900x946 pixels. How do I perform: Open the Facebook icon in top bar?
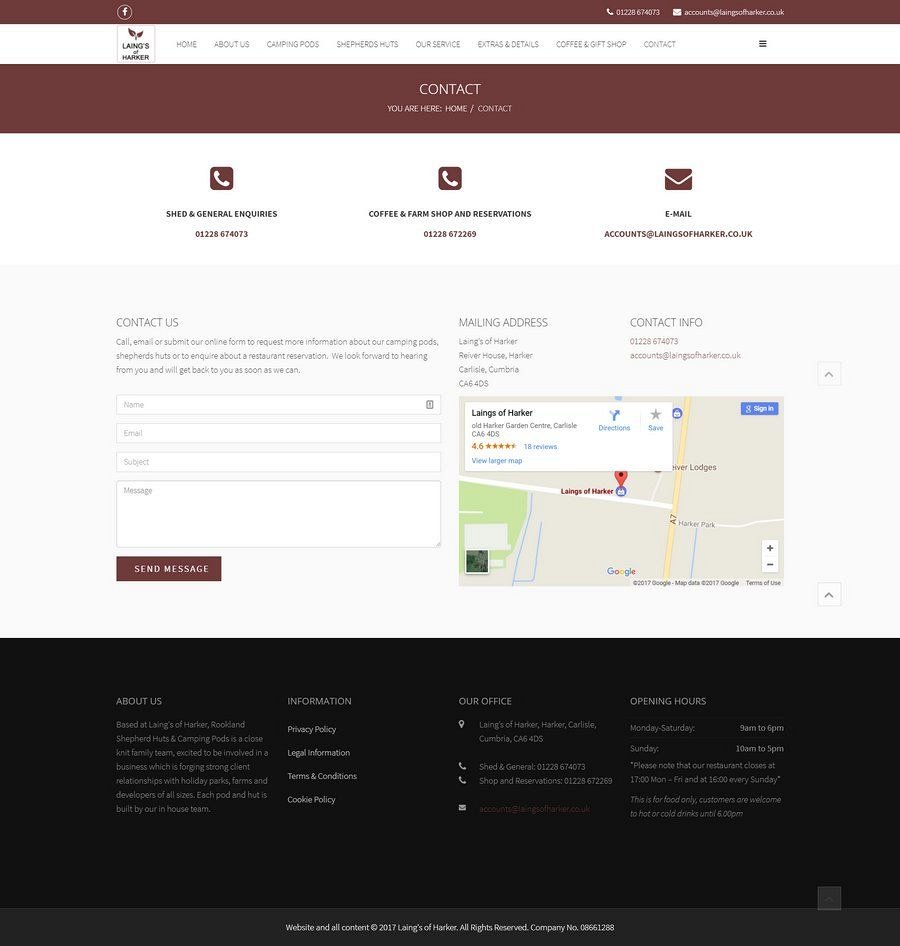[125, 12]
